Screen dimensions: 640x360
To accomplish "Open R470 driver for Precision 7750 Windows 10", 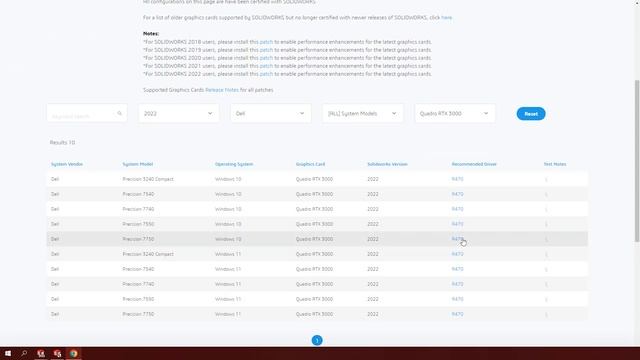I will 457,239.
